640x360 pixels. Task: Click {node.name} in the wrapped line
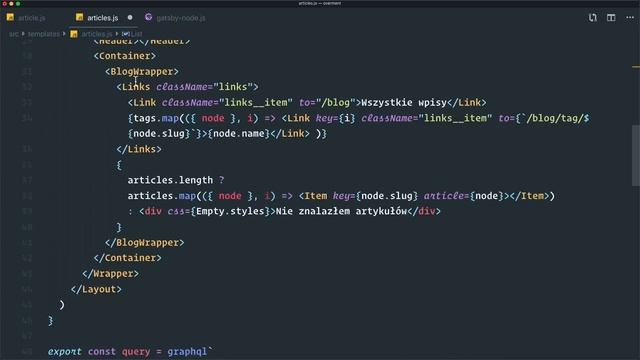(239, 133)
